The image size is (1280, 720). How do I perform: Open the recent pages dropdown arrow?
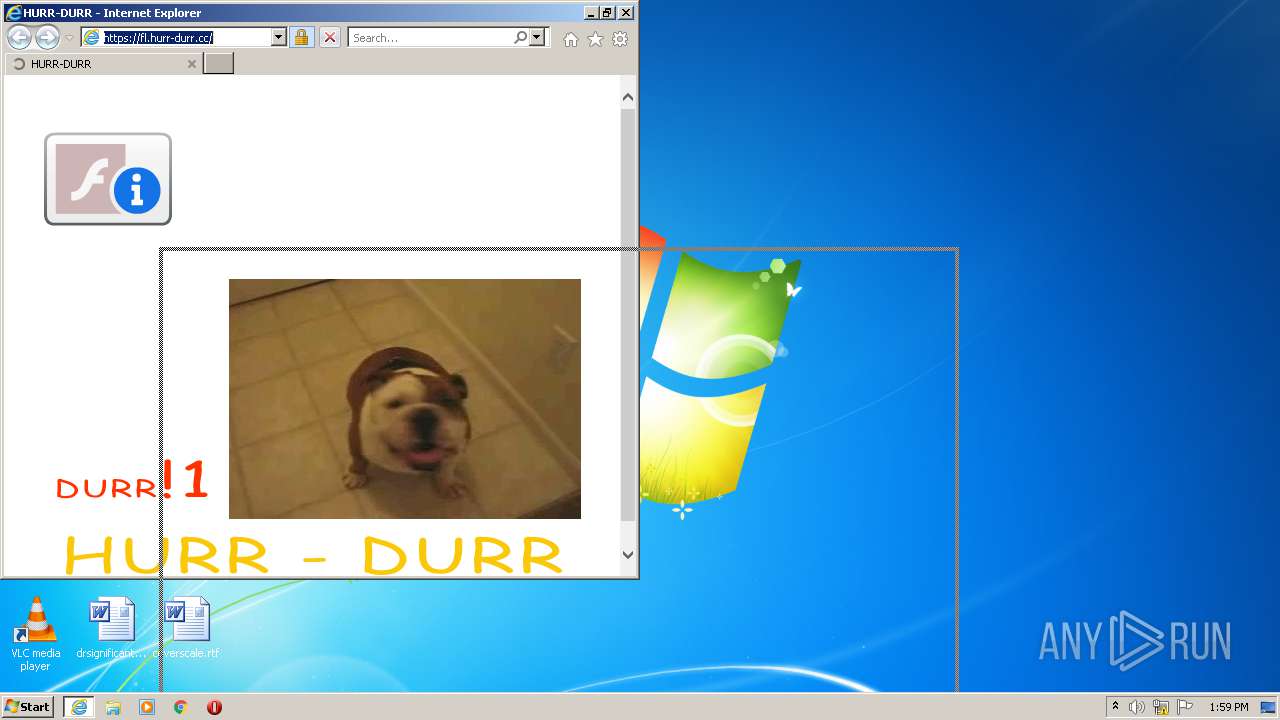tap(69, 38)
